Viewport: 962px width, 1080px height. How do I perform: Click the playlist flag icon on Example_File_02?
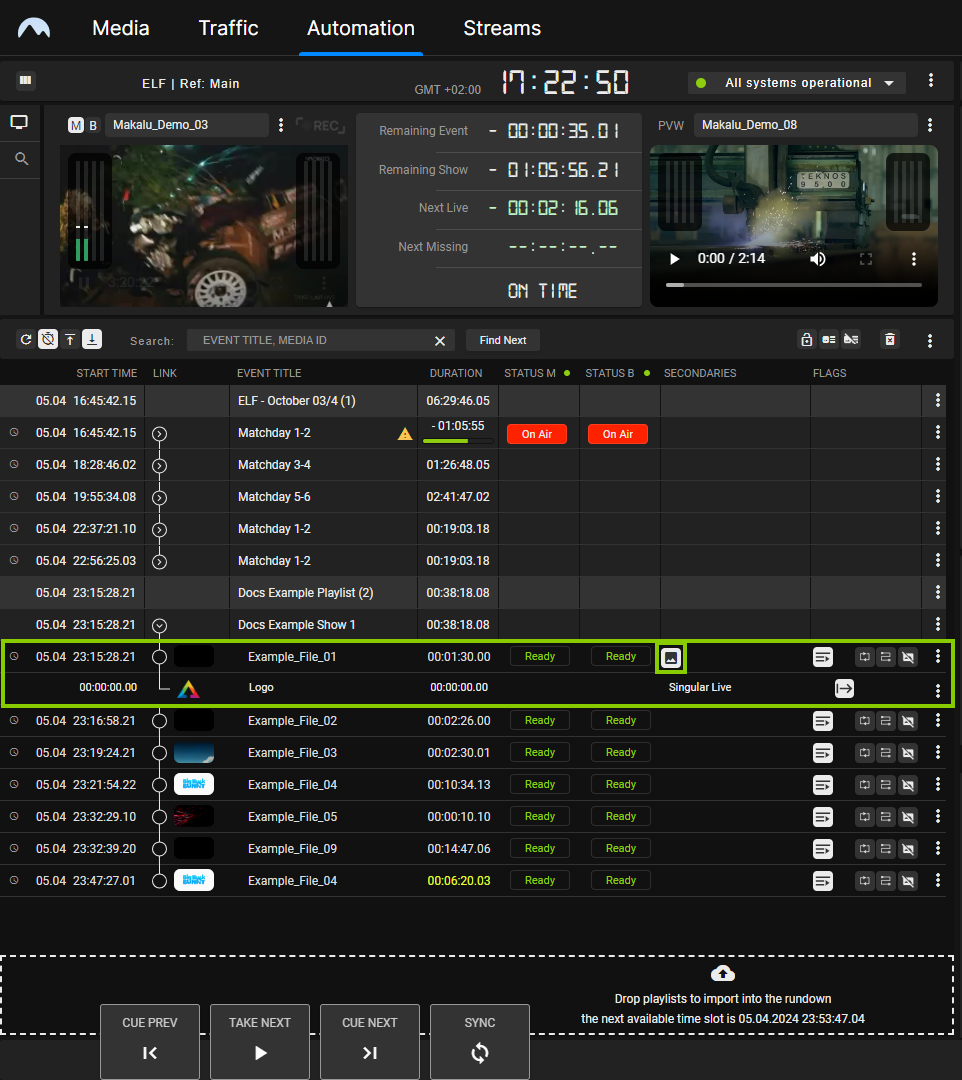[x=822, y=721]
